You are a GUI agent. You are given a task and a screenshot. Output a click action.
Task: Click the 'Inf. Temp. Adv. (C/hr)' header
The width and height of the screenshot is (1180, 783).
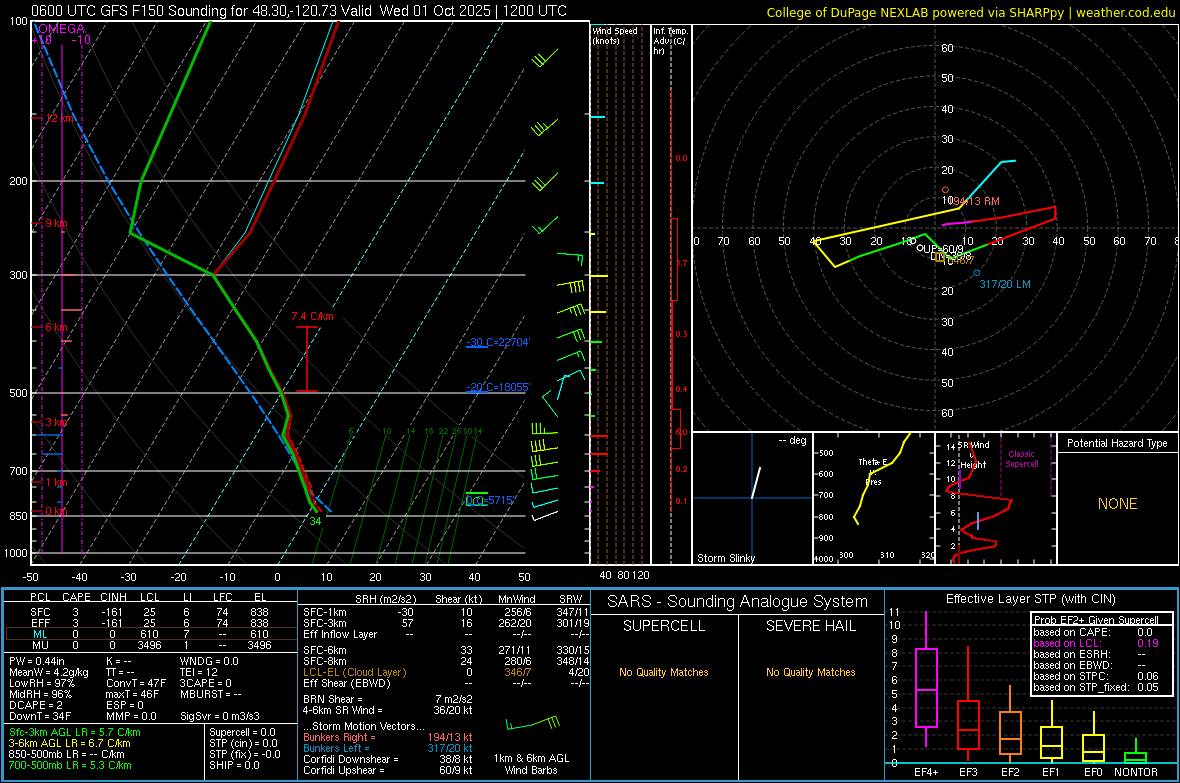[670, 41]
